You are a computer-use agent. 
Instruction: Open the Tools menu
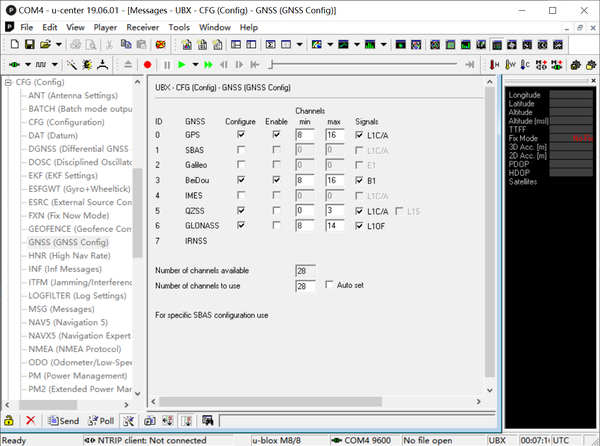(x=179, y=27)
